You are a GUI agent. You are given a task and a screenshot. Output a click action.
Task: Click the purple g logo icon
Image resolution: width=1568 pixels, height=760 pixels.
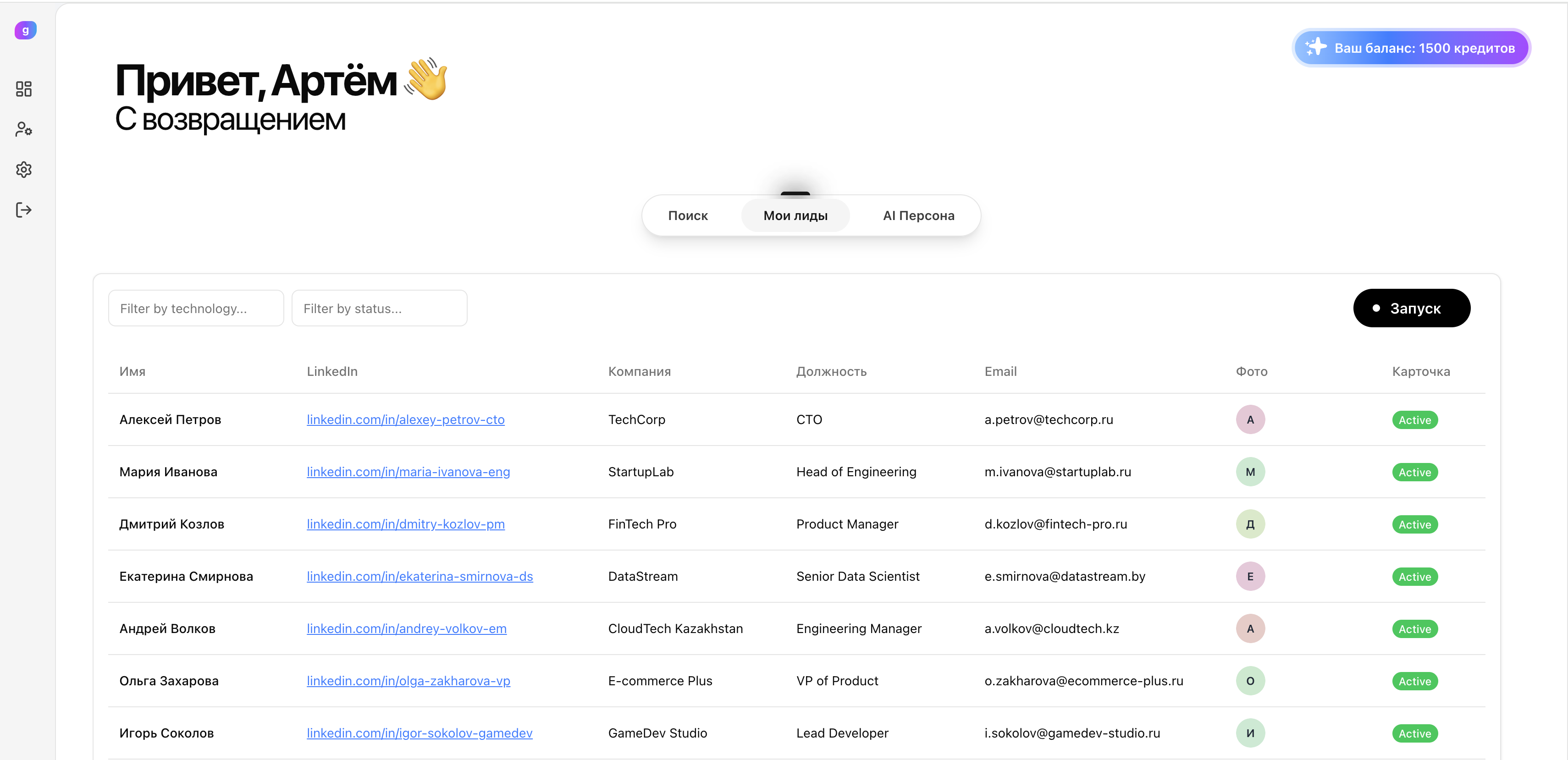25,30
